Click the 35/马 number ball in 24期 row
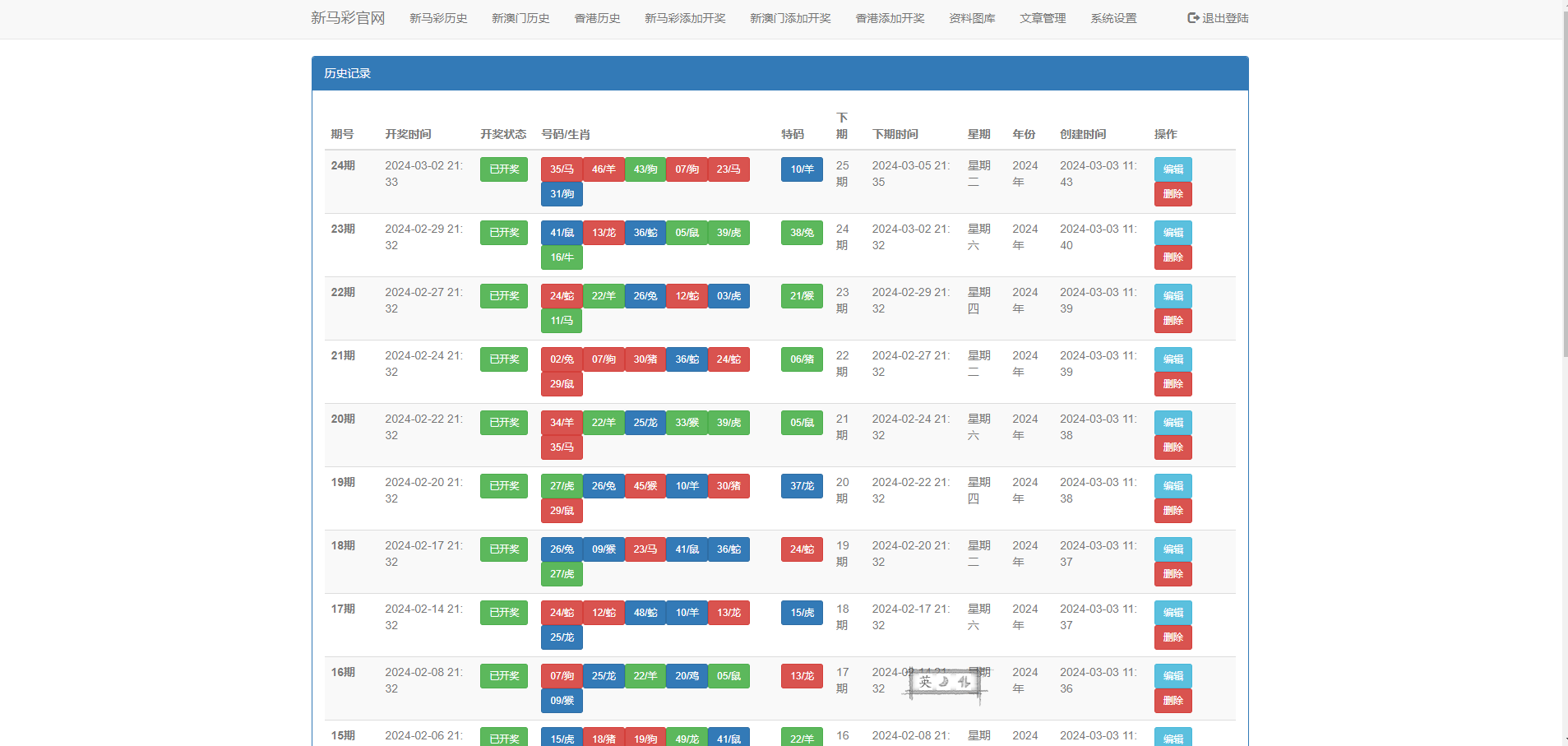 pos(562,169)
